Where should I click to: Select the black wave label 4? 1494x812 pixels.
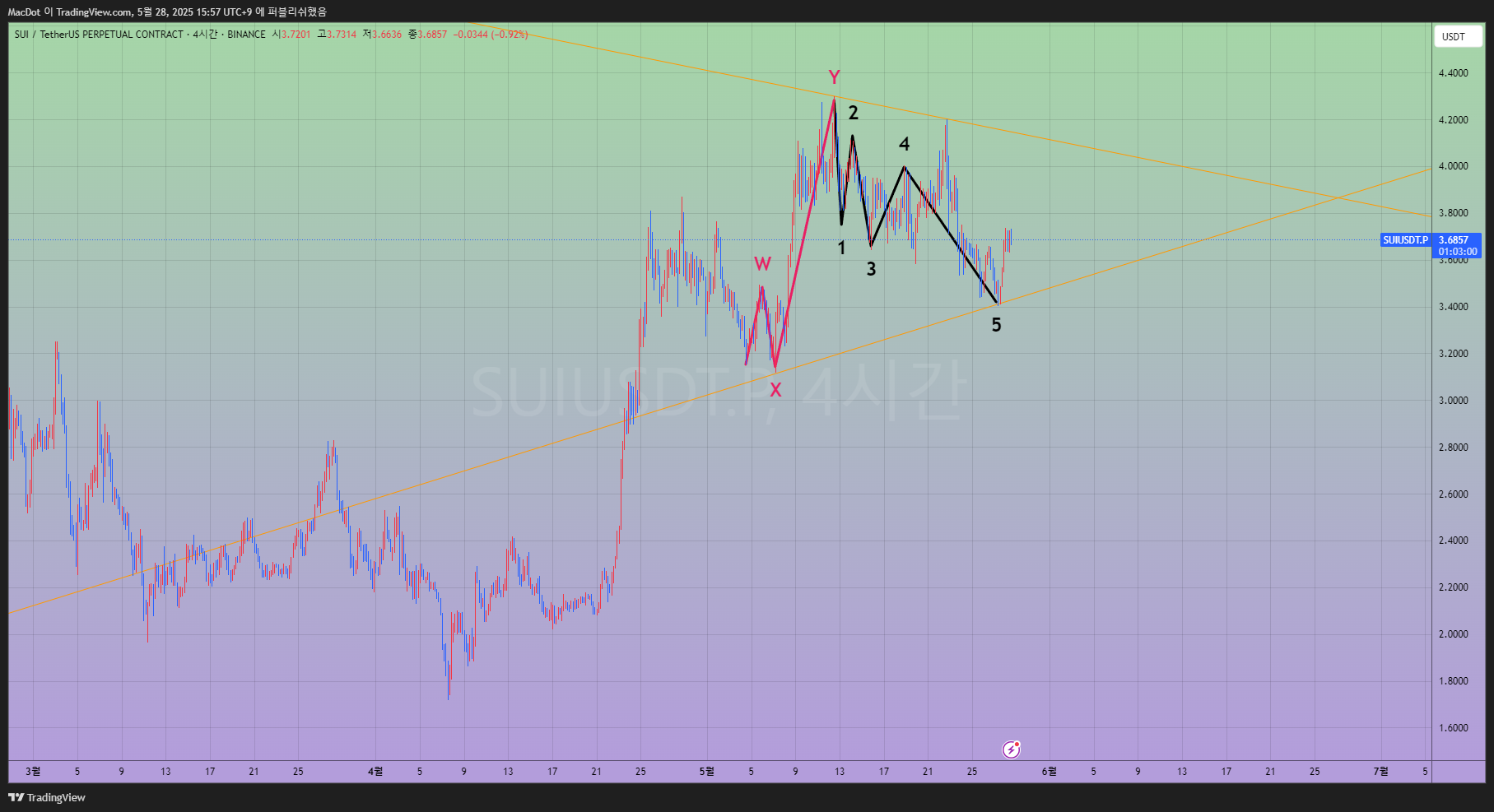pyautogui.click(x=904, y=145)
